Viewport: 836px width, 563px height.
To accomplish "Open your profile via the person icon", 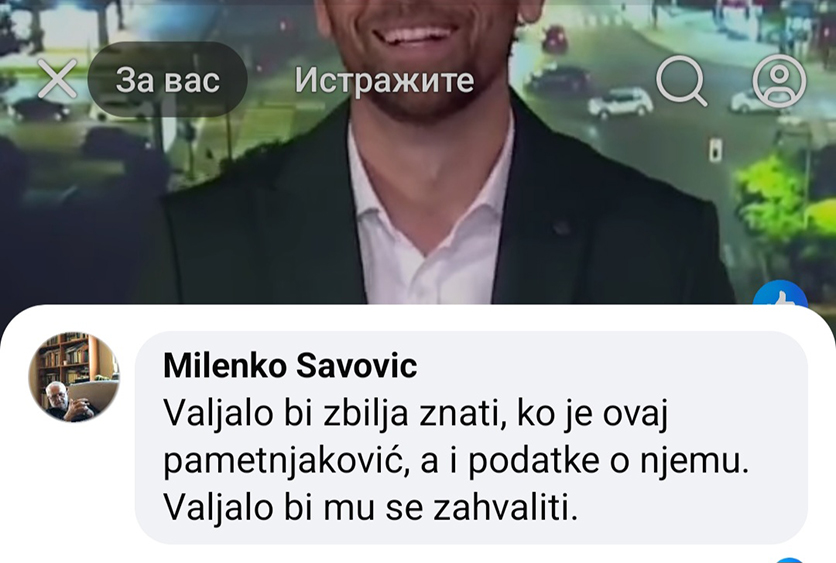I will point(779,81).
